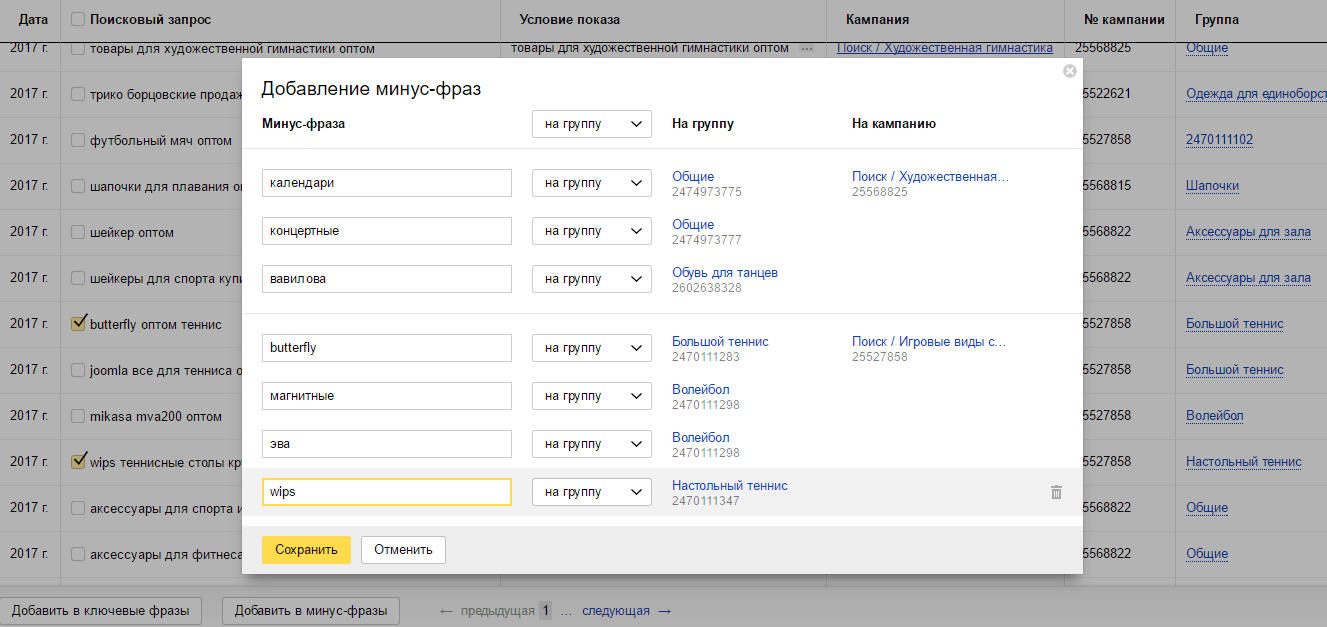Viewport: 1327px width, 627px height.
Task: Click Добавить в ключевые фразы button
Action: tap(101, 611)
